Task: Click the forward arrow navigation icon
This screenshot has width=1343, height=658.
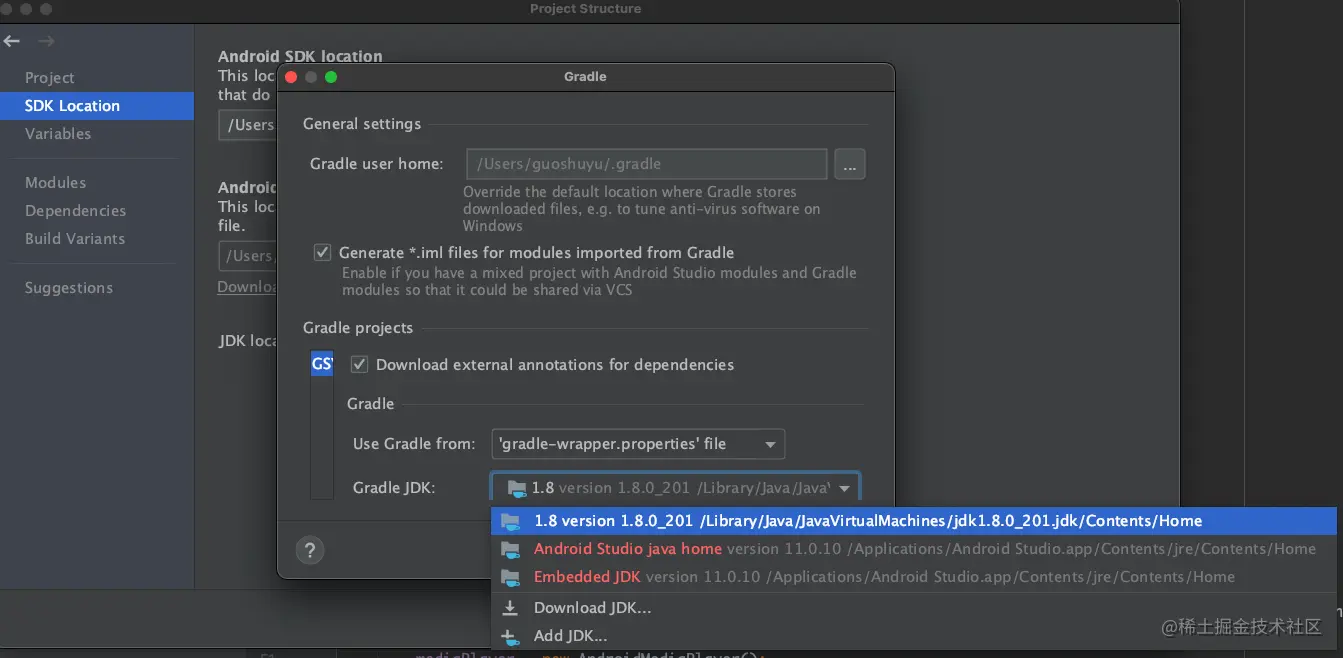Action: click(x=46, y=41)
